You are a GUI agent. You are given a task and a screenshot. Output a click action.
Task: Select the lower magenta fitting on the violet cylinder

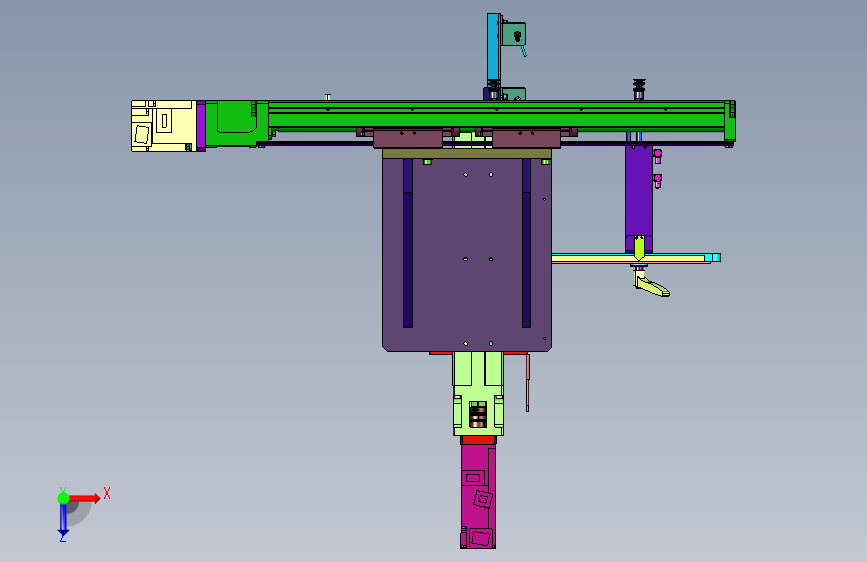(657, 180)
